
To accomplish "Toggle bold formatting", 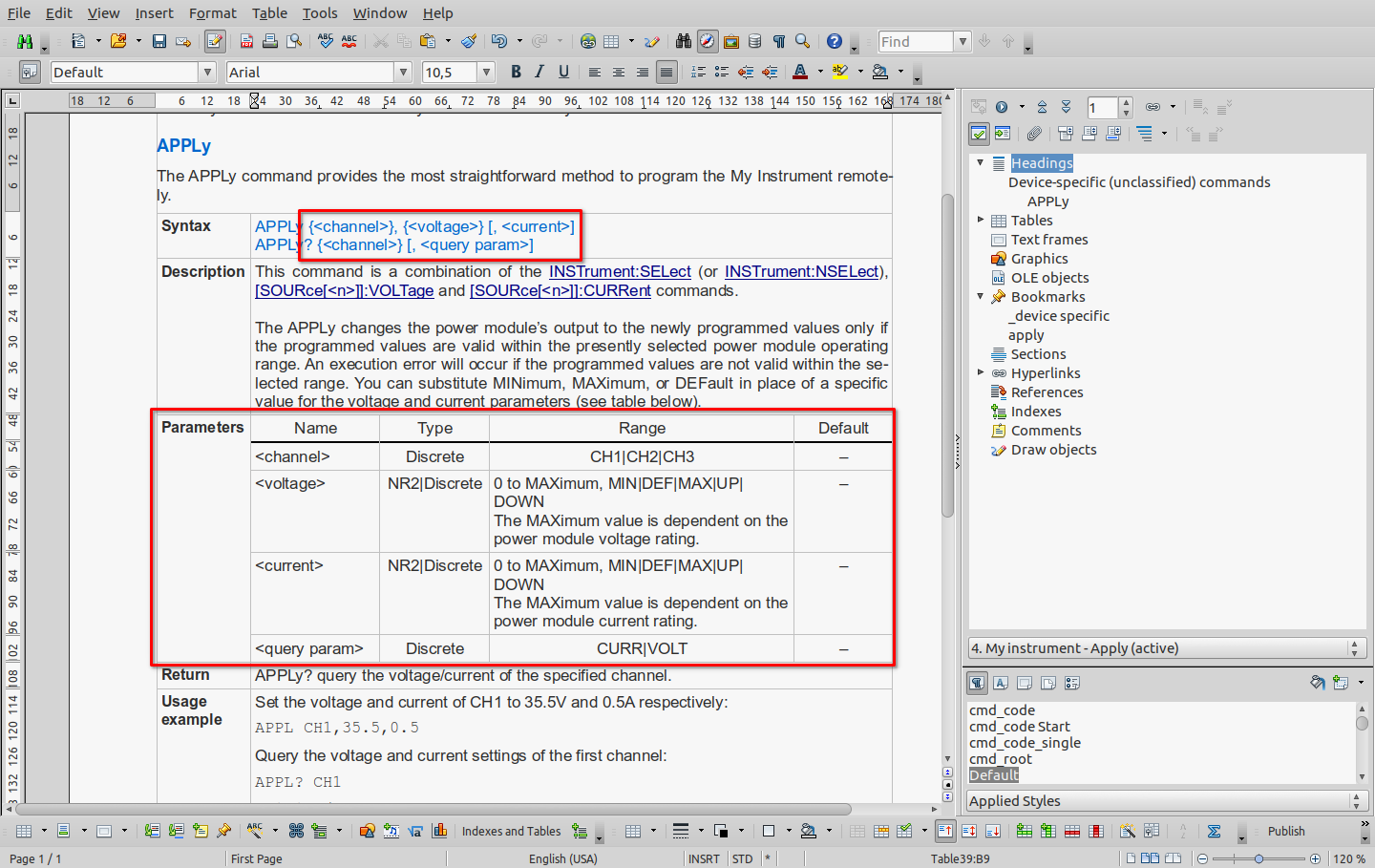I will (516, 72).
